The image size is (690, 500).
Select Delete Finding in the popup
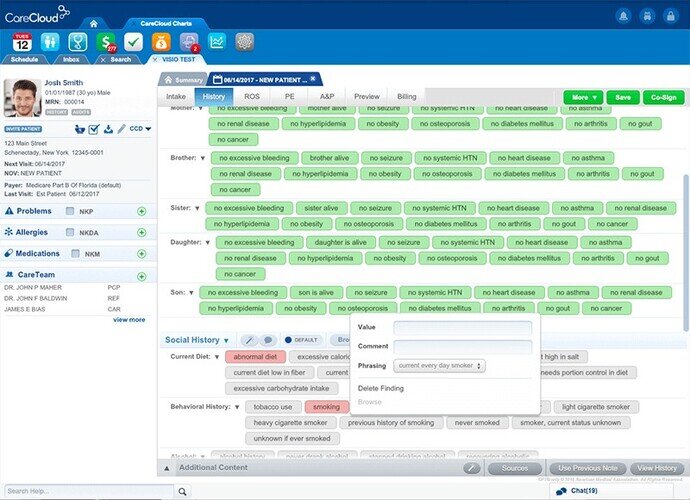tap(381, 388)
